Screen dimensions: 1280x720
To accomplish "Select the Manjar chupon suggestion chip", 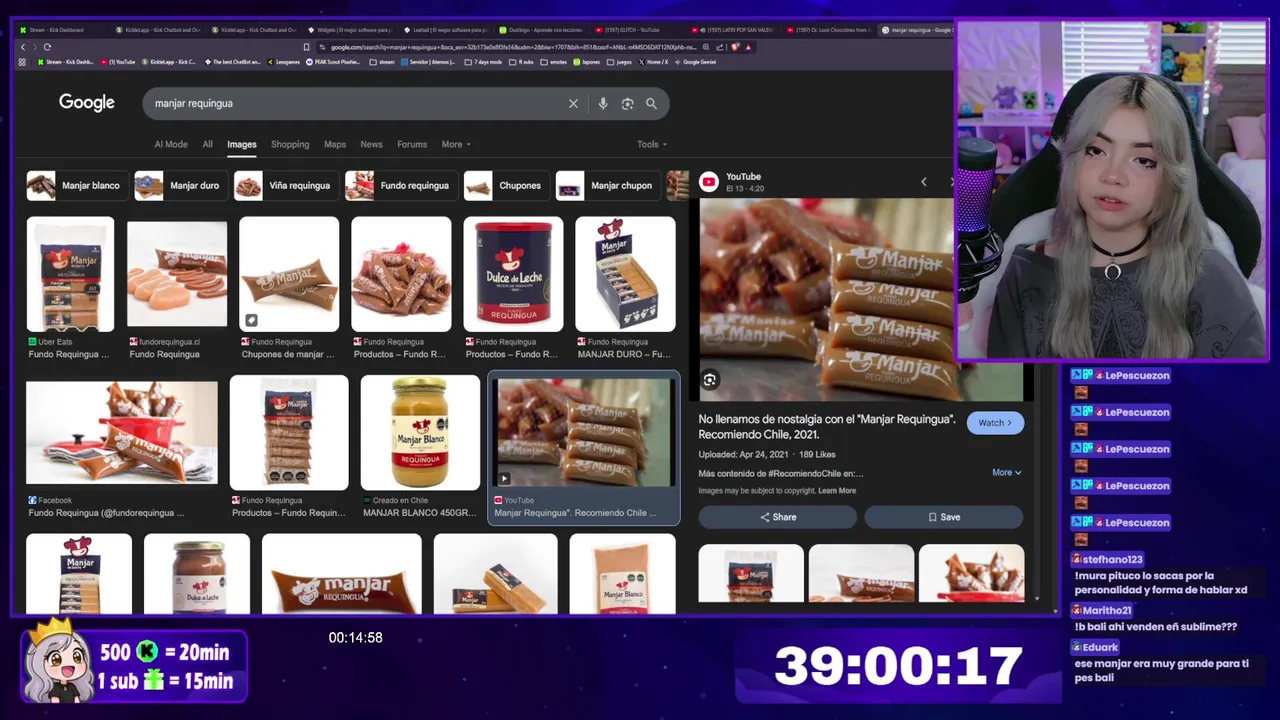I will 608,185.
